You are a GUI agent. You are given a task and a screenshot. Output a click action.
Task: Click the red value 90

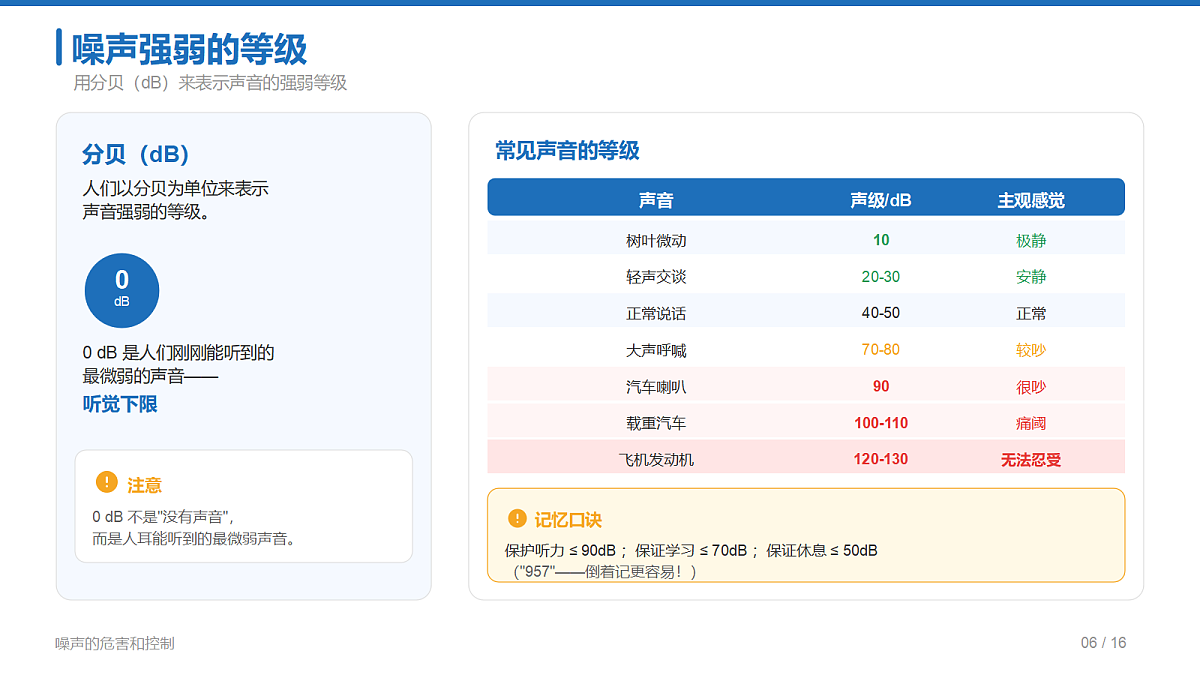click(881, 386)
